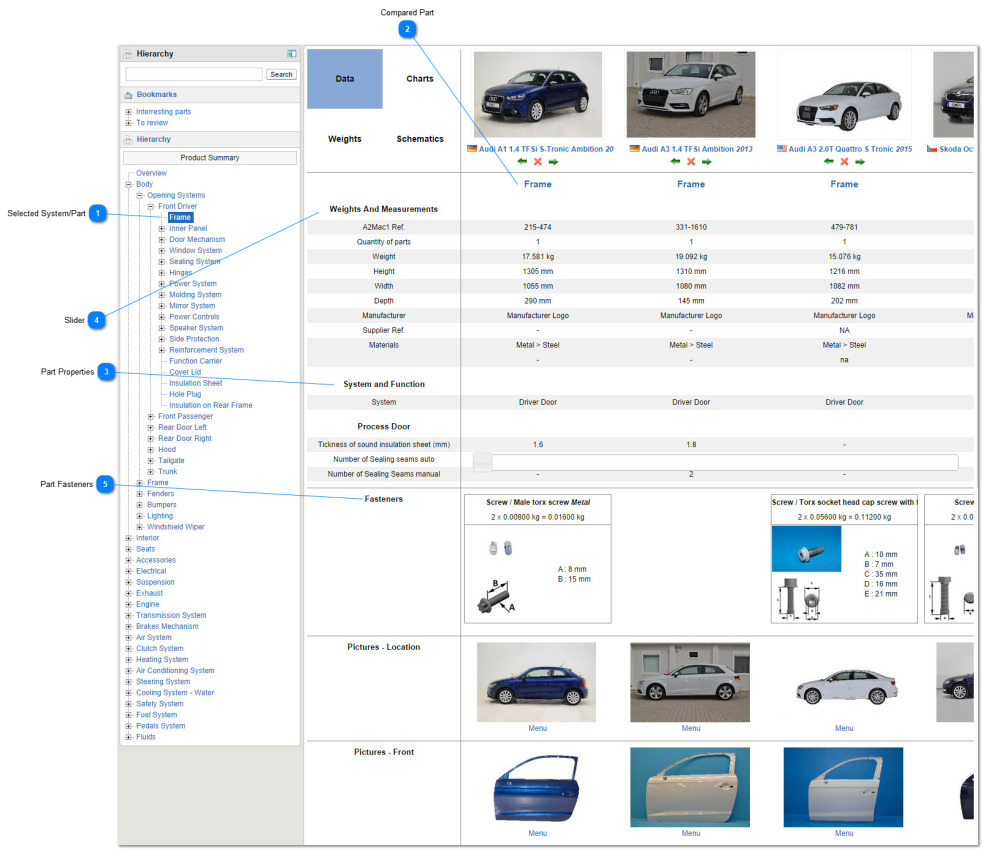Select the Frame item under Front Driver
The height and width of the screenshot is (850, 983).
click(x=180, y=218)
